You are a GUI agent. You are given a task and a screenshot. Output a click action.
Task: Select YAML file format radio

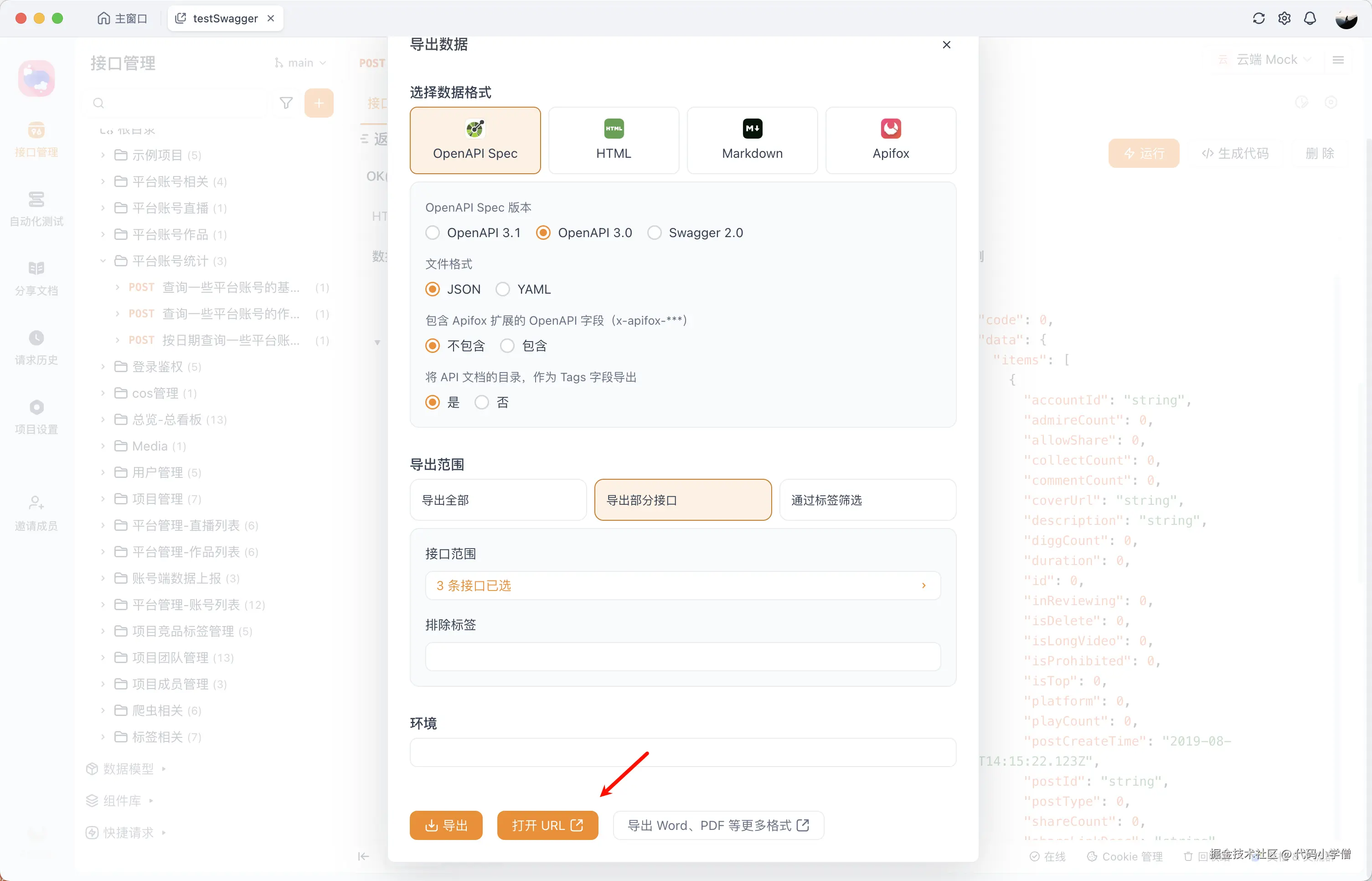point(502,290)
